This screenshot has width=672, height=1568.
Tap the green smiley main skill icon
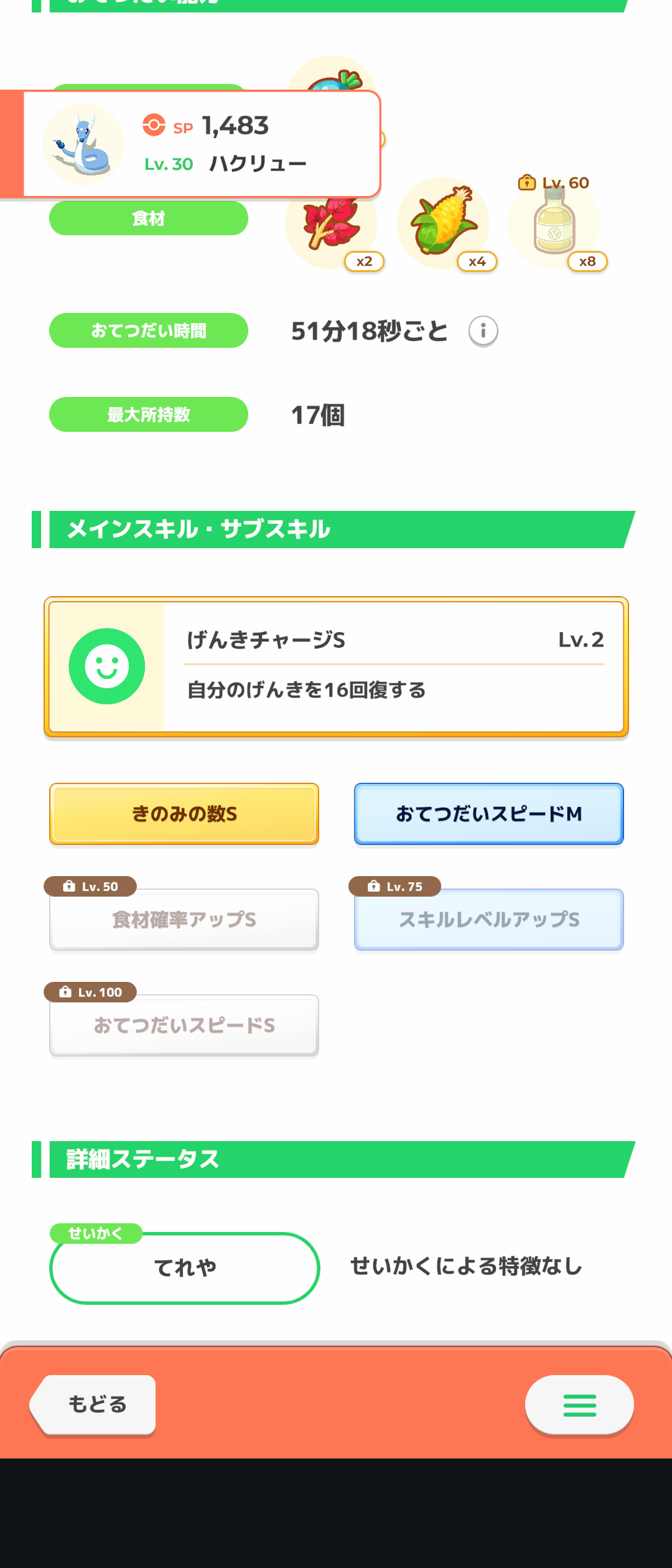pos(107,666)
